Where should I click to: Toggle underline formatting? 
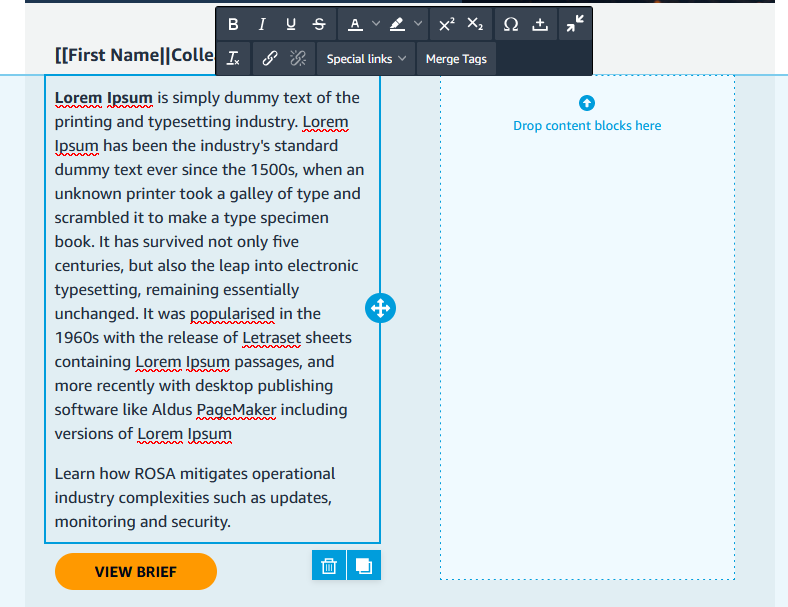coord(290,24)
